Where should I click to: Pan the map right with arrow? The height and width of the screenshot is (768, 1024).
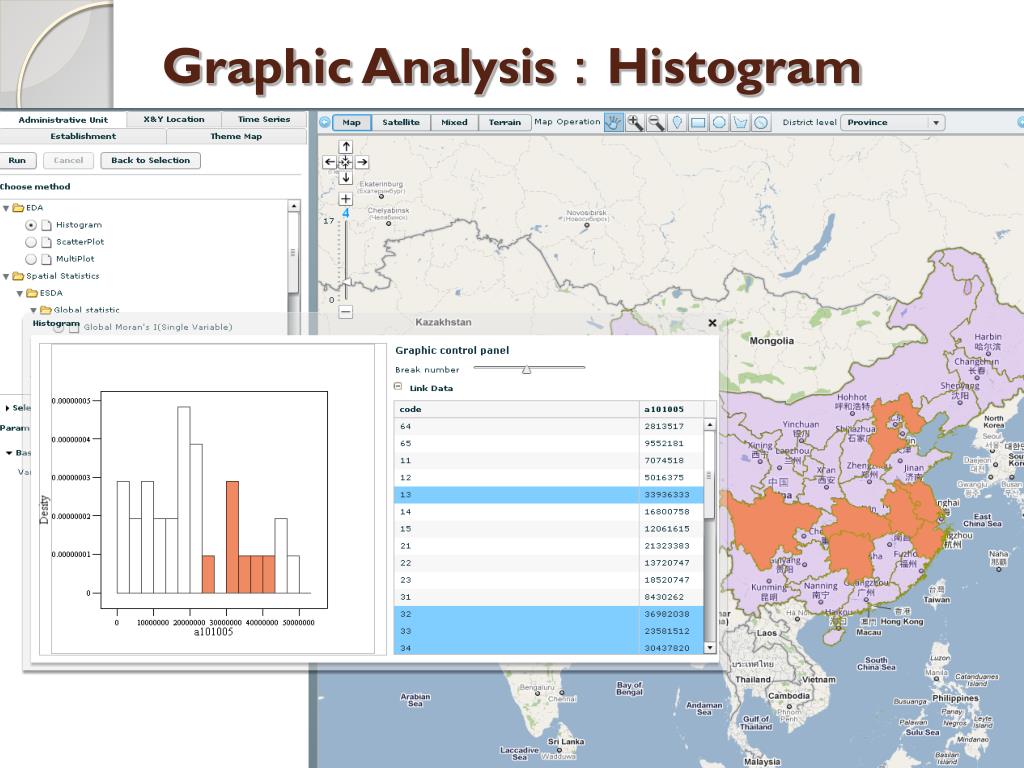(x=362, y=162)
